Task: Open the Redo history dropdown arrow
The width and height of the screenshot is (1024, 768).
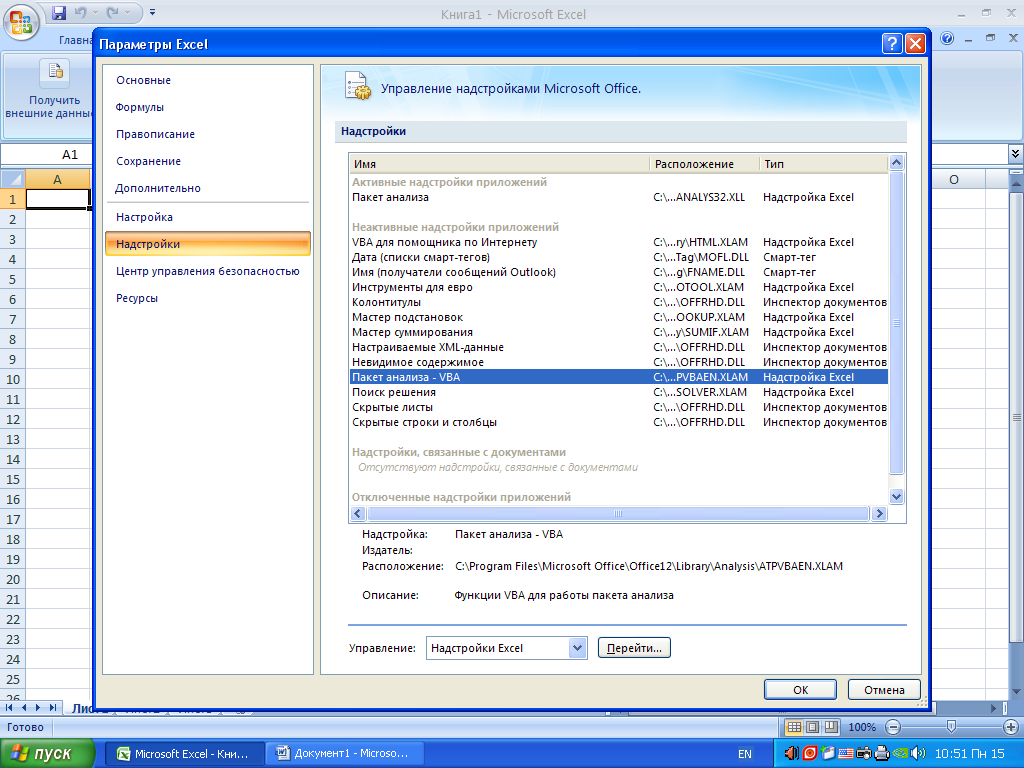Action: [x=128, y=12]
